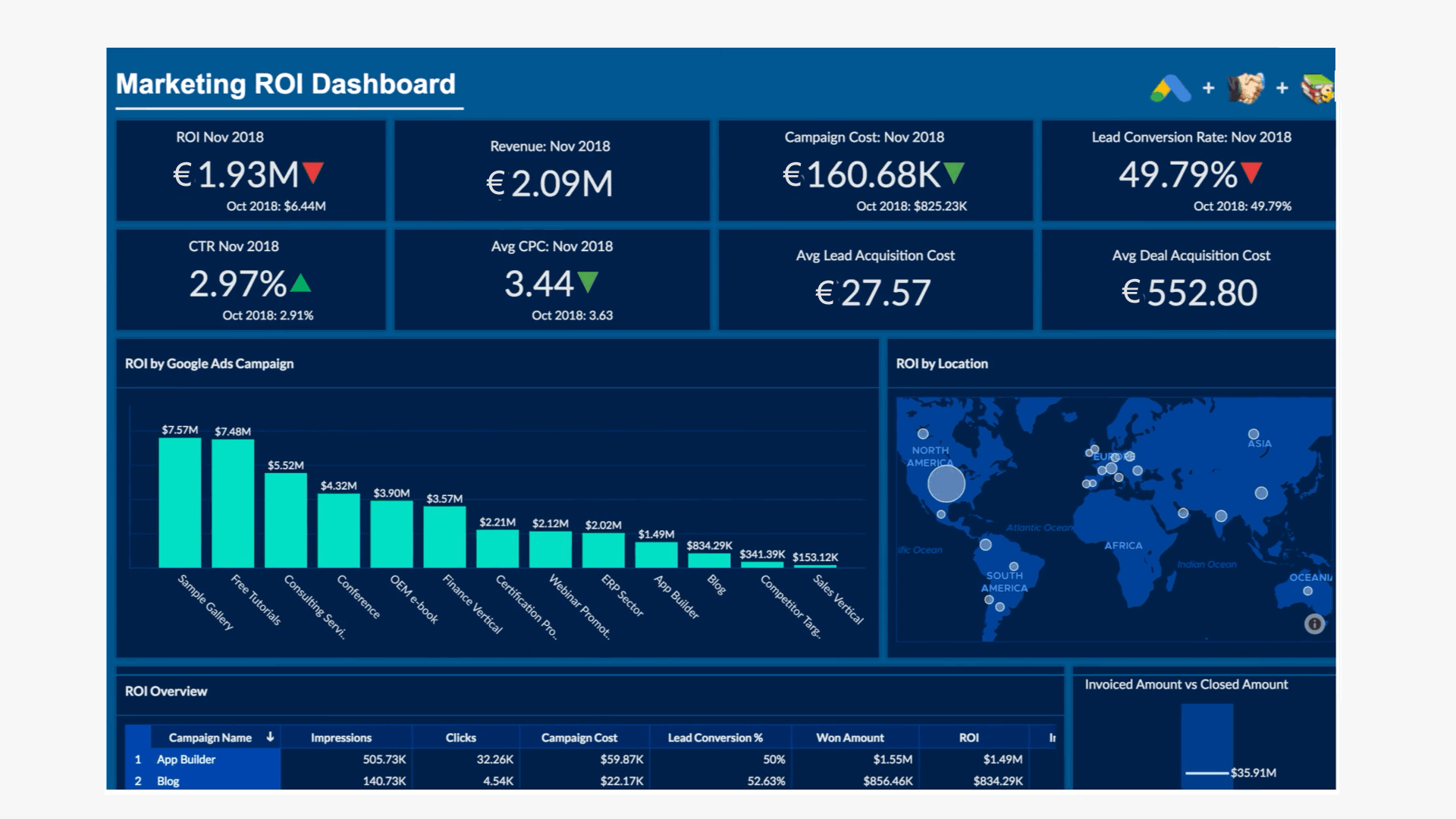
Task: Click the ROI Overview heading
Action: [x=166, y=692]
